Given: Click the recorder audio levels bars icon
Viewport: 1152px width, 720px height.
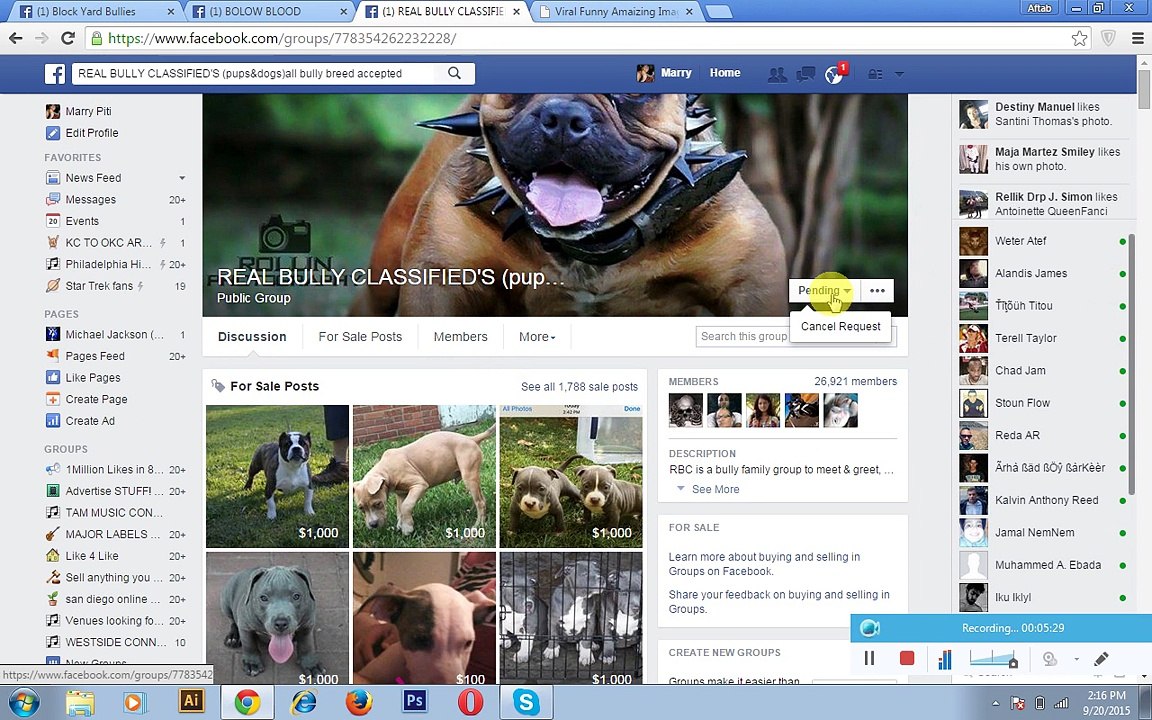Looking at the screenshot, I should (945, 659).
